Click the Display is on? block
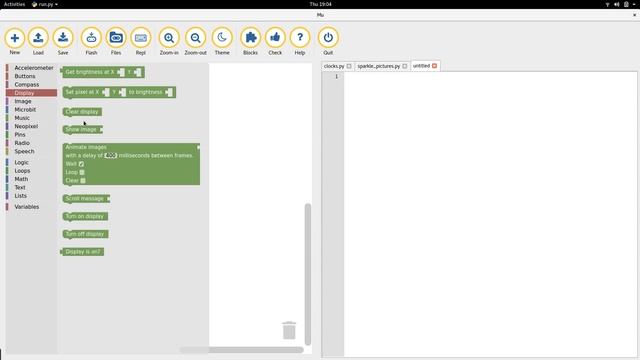Image resolution: width=640 pixels, height=360 pixels. [x=82, y=252]
